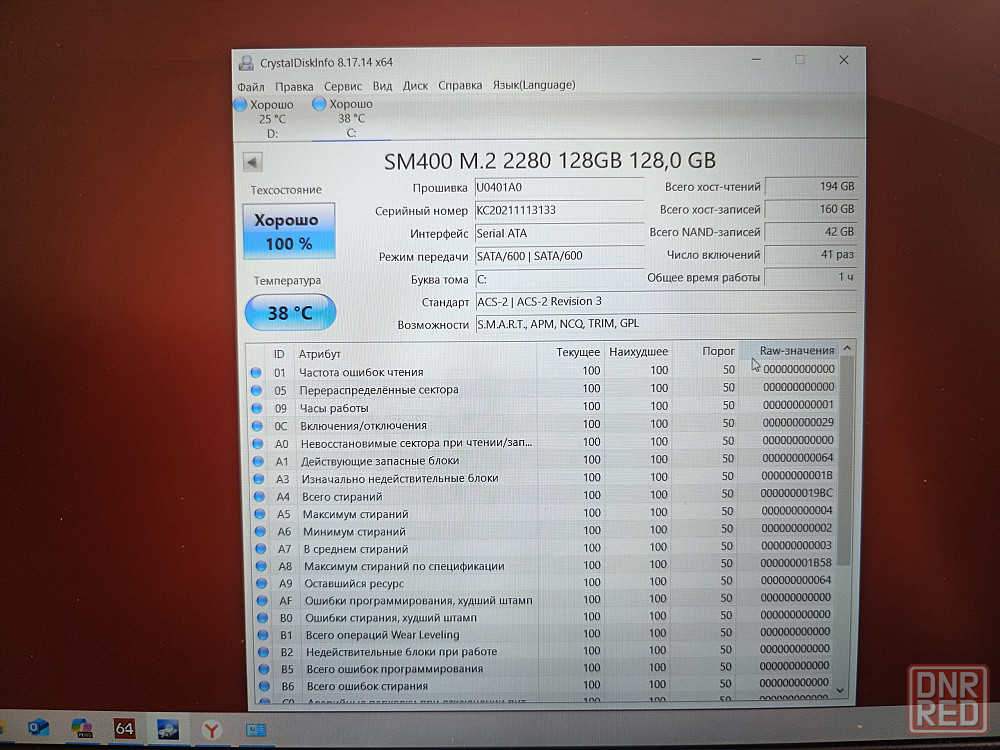The image size is (1000, 750).
Task: Click the host reads value 194 GB
Action: pos(811,187)
